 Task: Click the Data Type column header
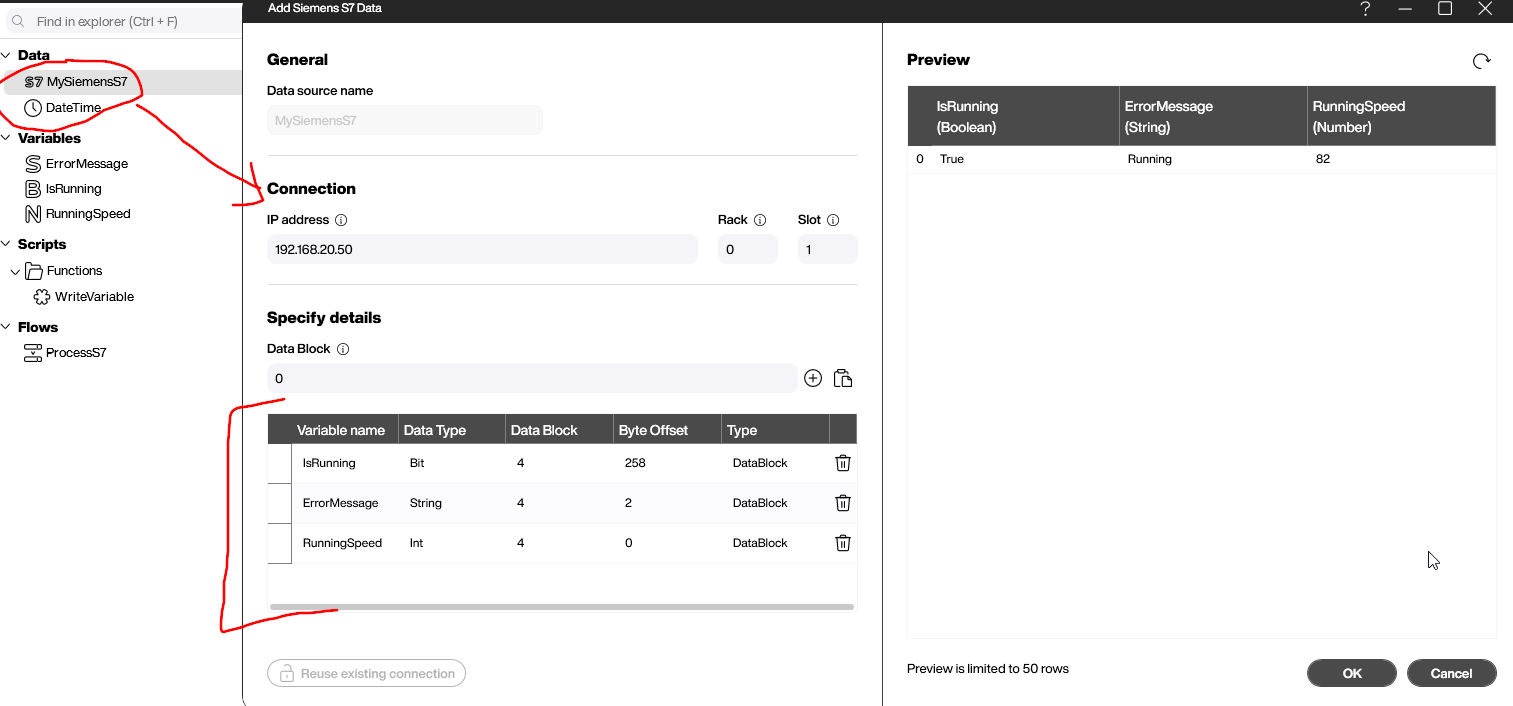coord(452,430)
